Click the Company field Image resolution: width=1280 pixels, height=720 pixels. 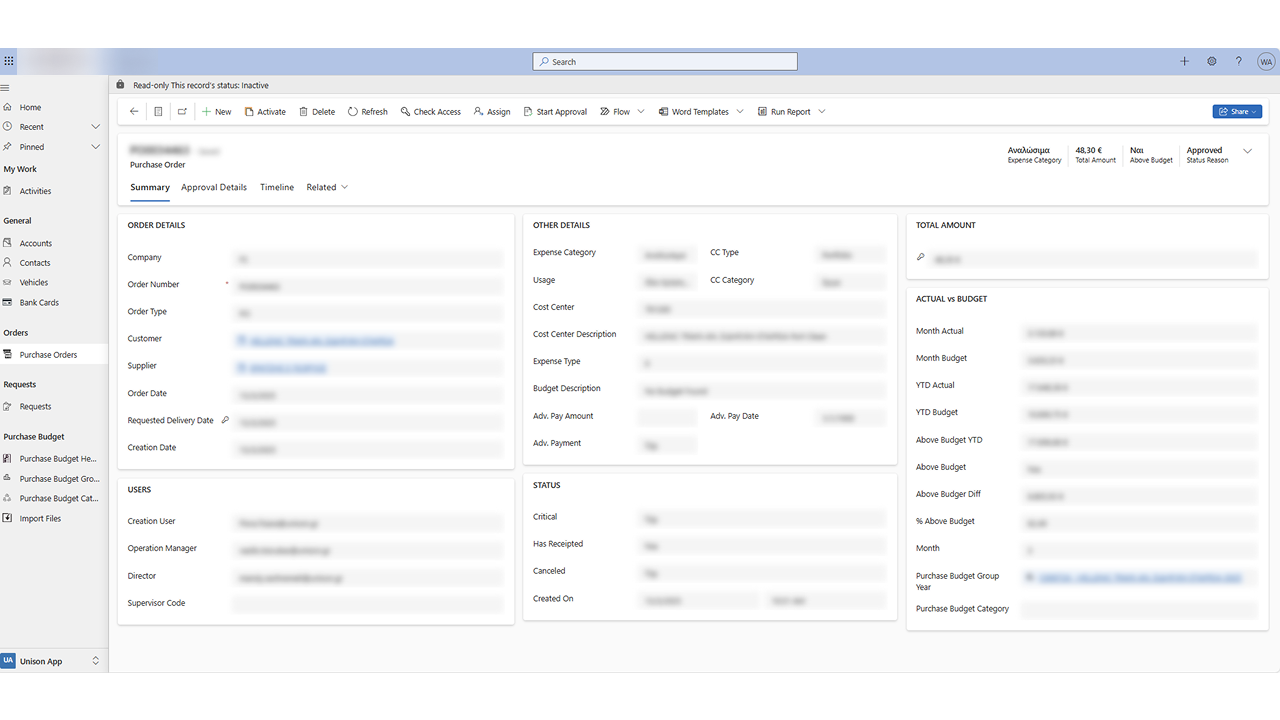(x=368, y=258)
